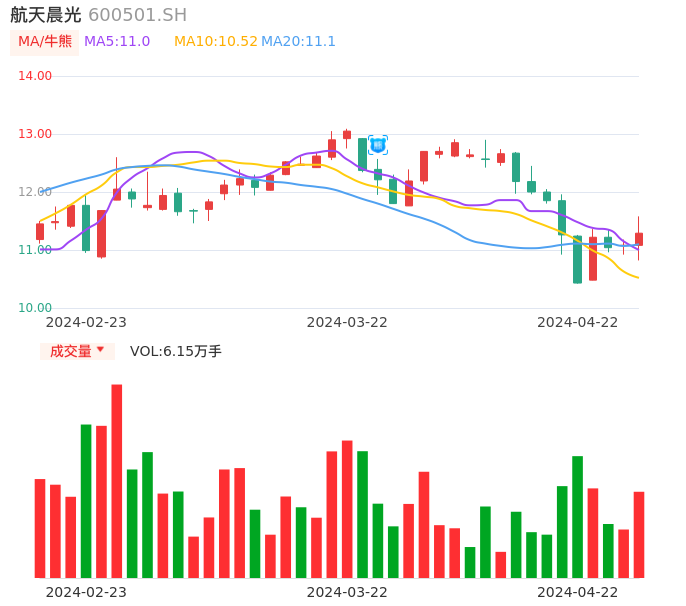Select the tallest green volume bar
686x606 pixels.
pyautogui.click(x=86, y=500)
